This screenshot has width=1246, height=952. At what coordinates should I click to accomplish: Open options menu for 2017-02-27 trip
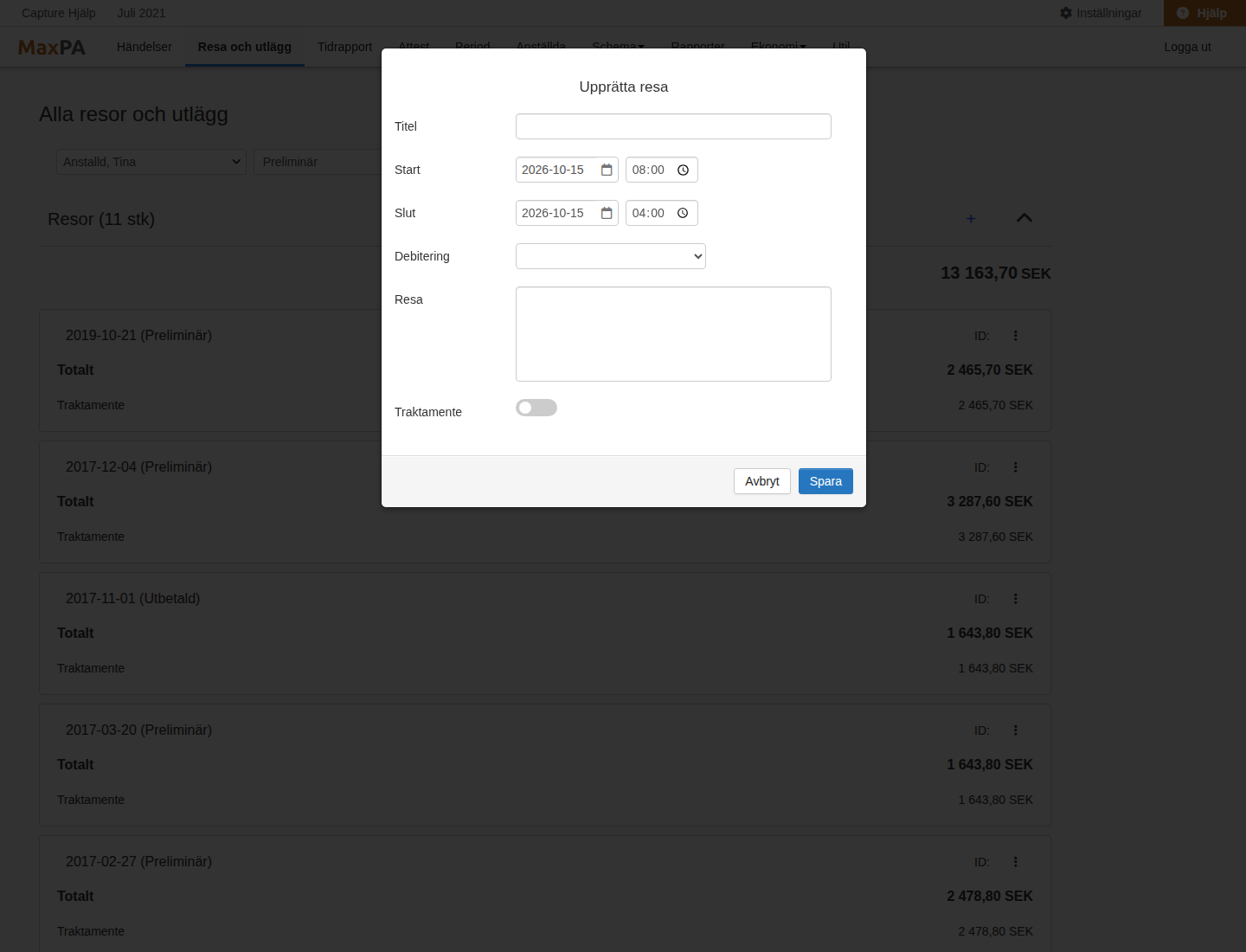[1016, 862]
